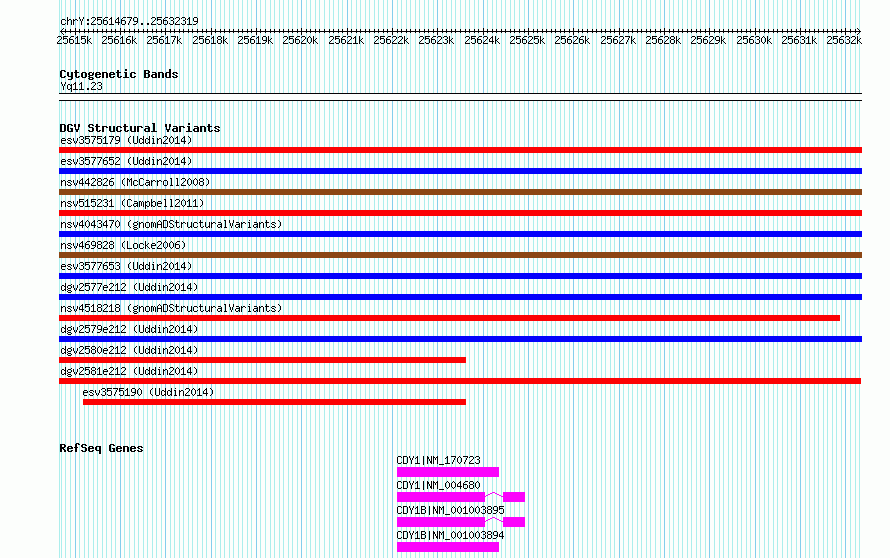Click the blue bar under nsv4043470 (gnomADStructuralVariants)

click(x=460, y=234)
